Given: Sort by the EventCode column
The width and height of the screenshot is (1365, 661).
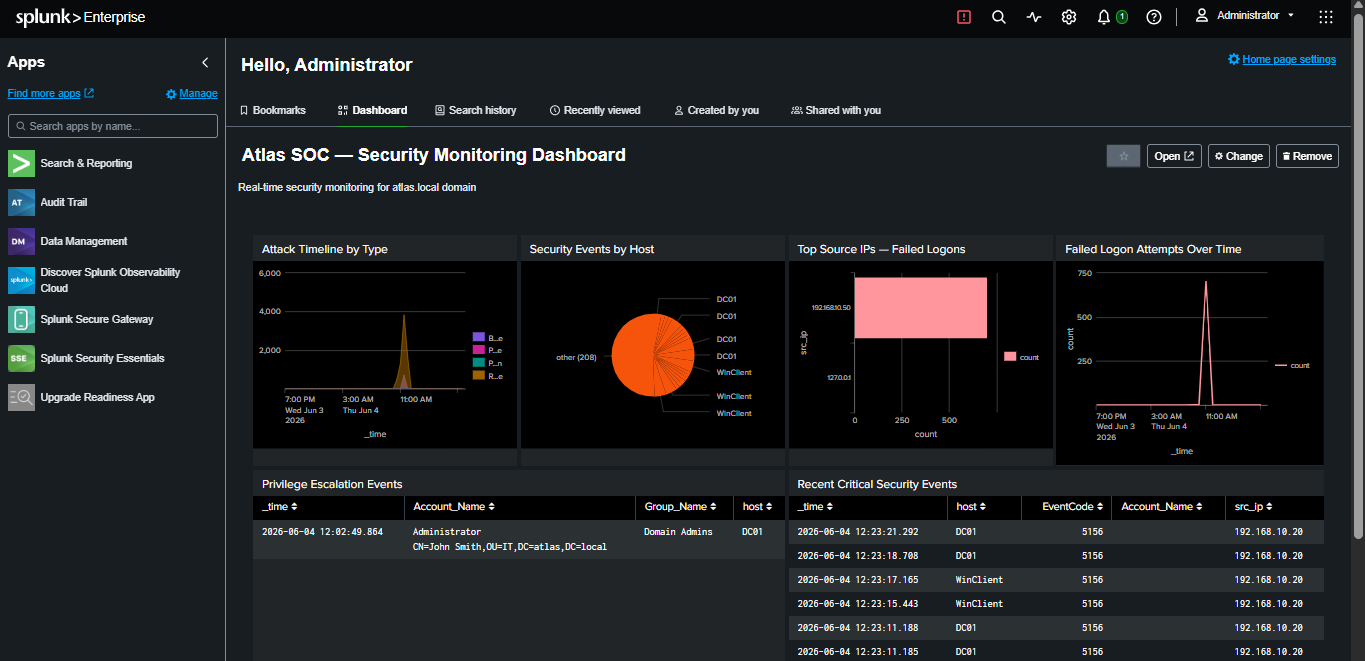Looking at the screenshot, I should coord(1072,507).
